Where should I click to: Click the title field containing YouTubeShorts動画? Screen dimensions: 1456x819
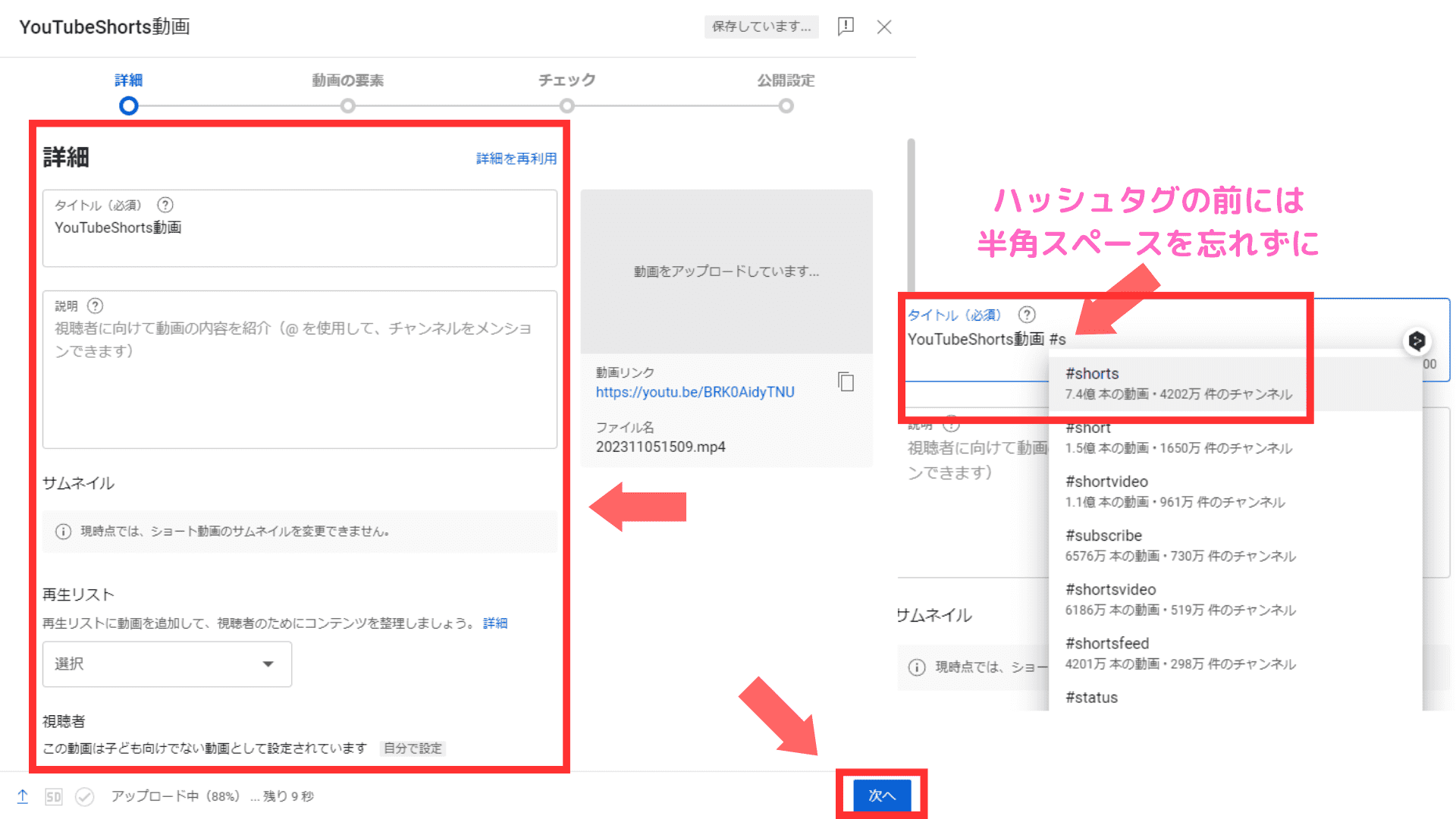click(x=300, y=228)
